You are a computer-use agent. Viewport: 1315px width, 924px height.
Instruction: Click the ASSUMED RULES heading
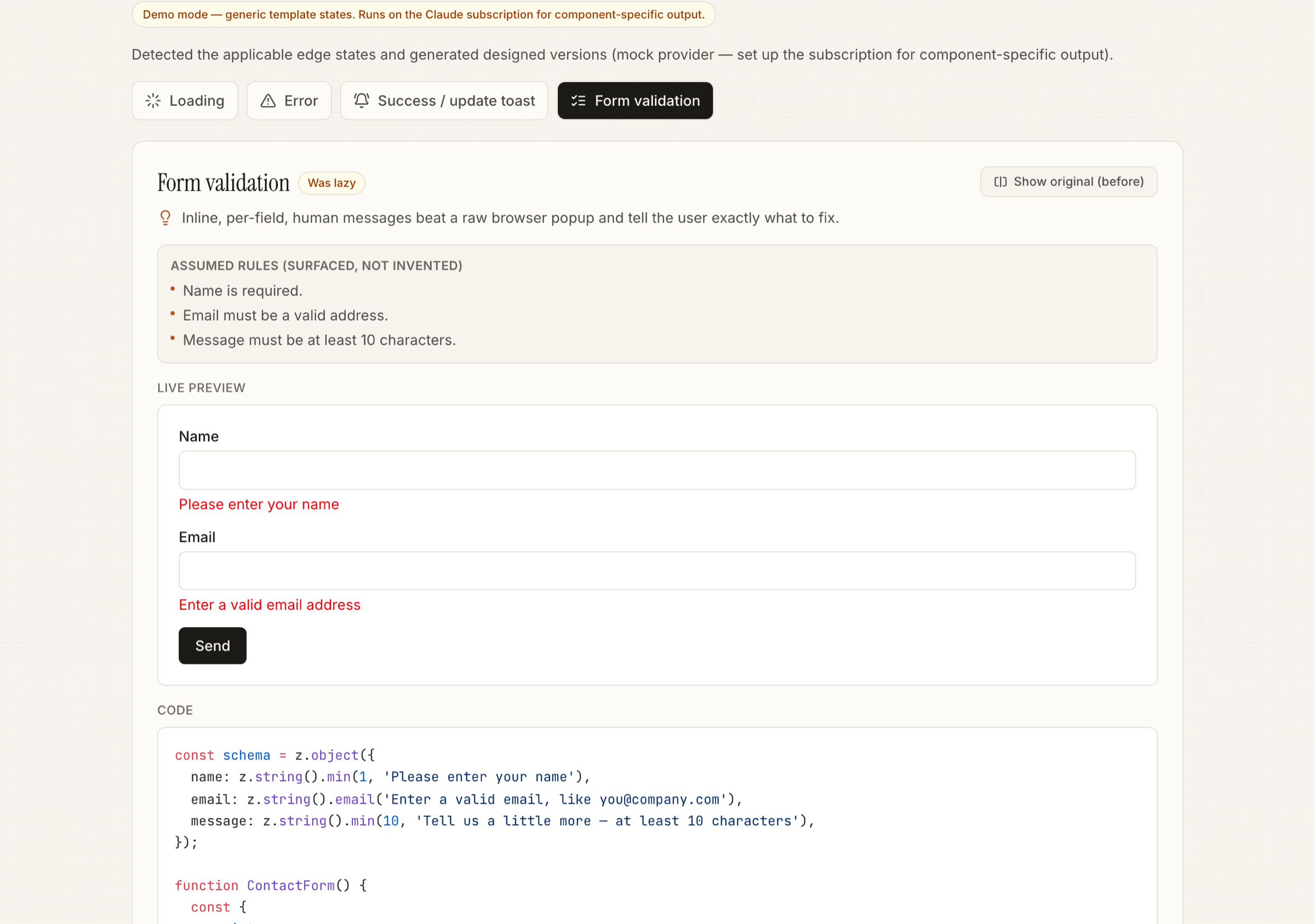[x=317, y=266]
